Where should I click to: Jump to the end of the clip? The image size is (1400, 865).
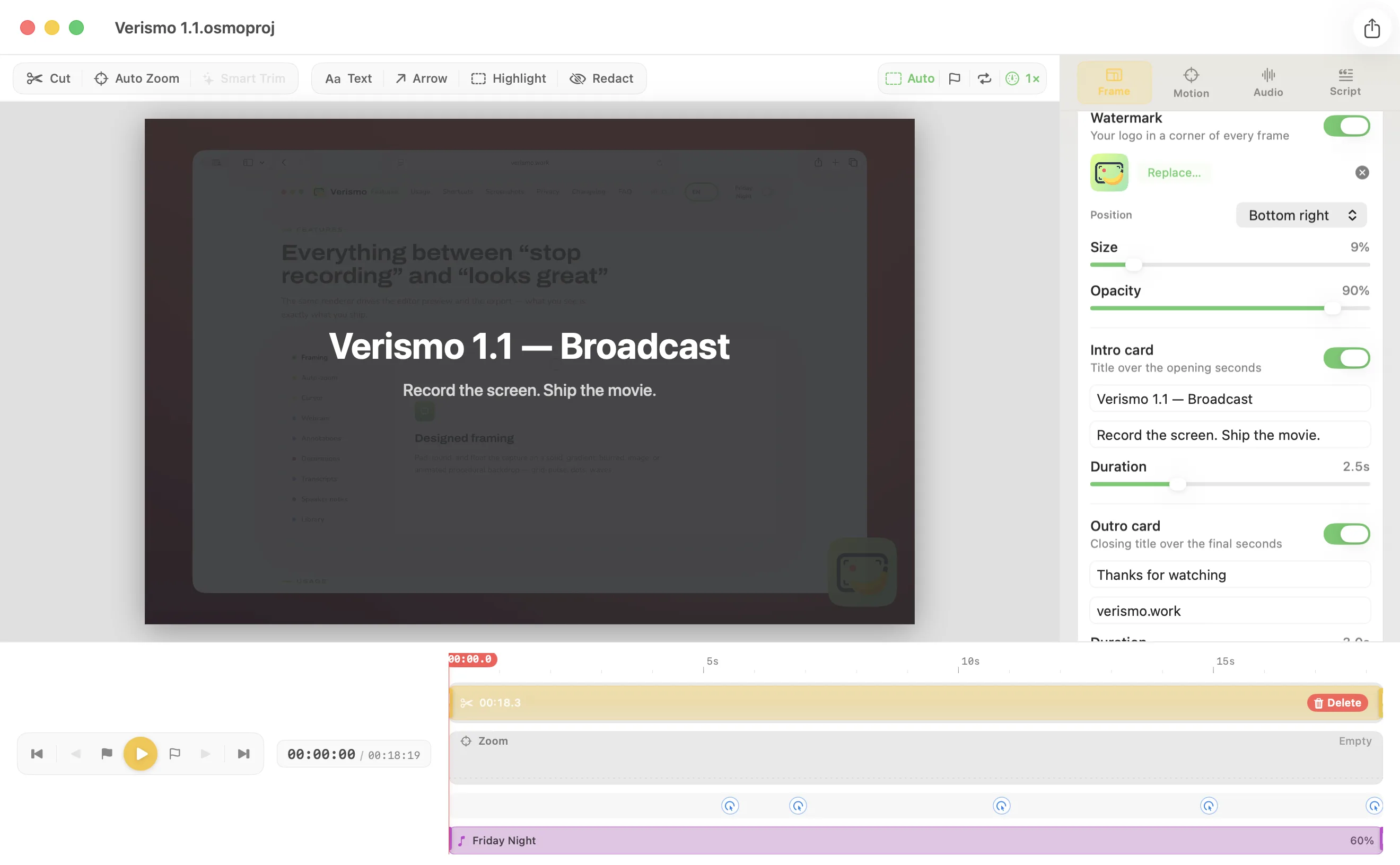click(x=244, y=754)
